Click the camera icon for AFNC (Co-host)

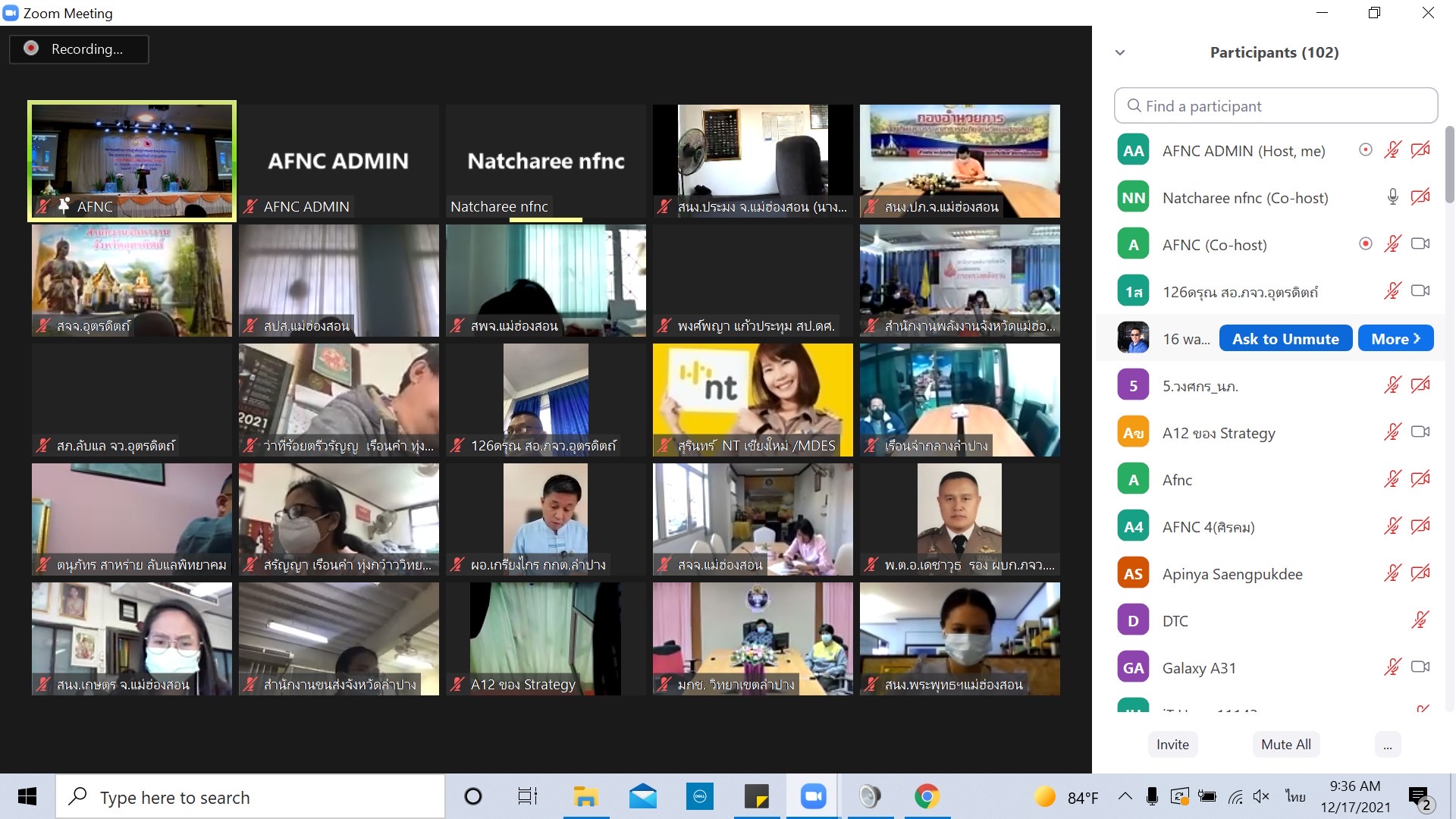pos(1420,244)
